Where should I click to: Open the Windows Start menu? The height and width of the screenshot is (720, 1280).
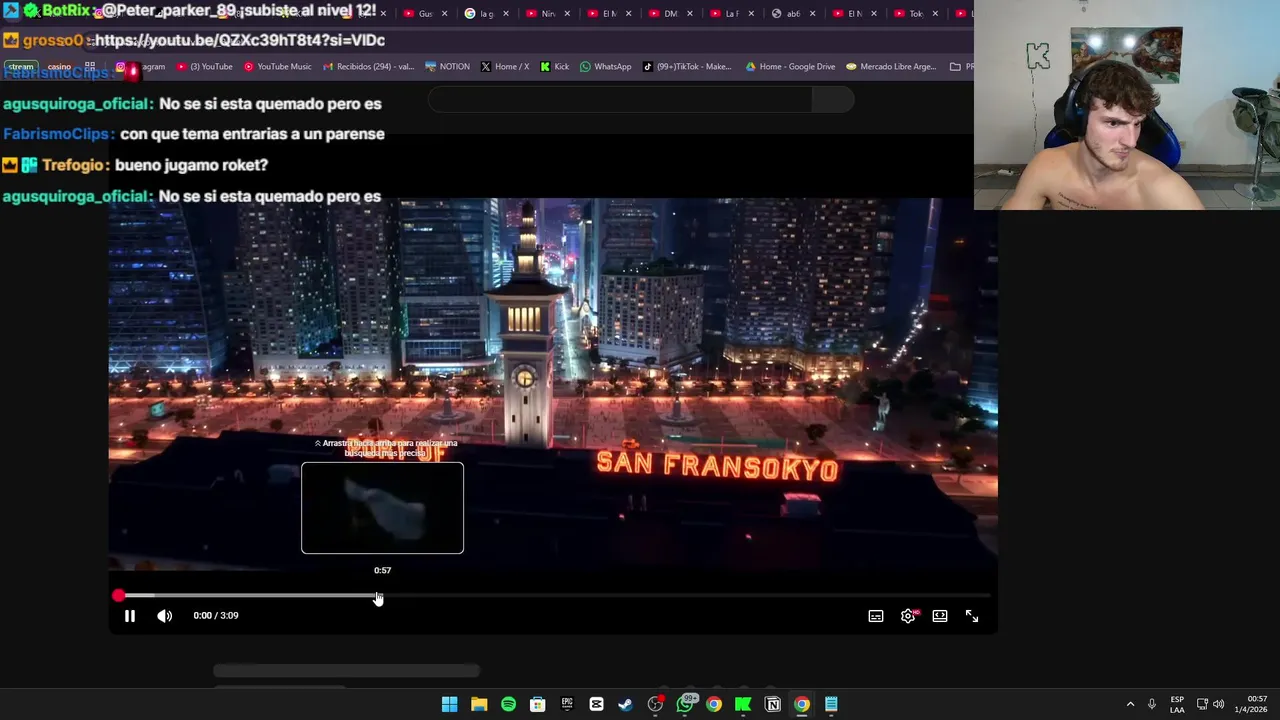pos(450,704)
